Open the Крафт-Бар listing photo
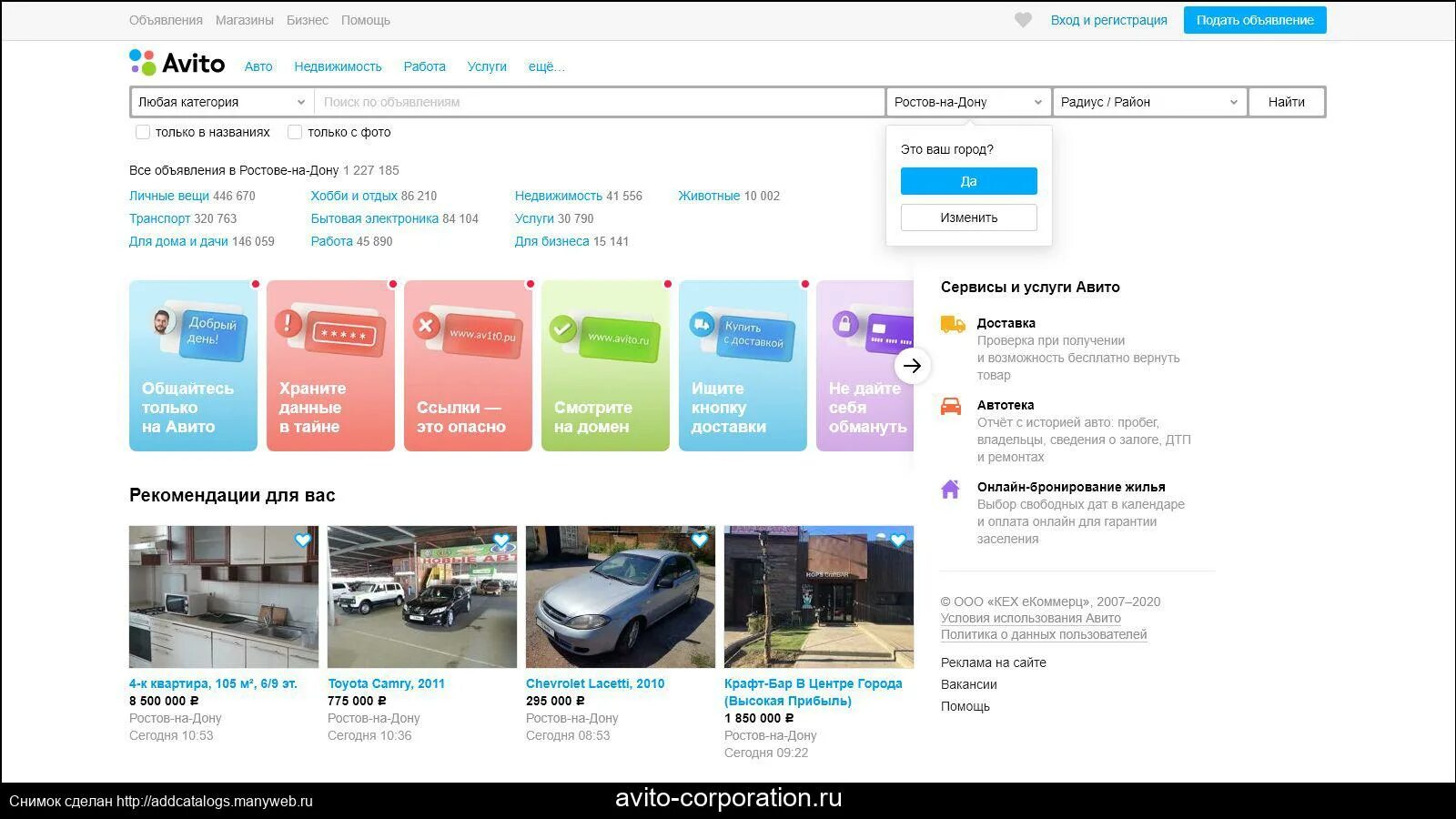Image resolution: width=1456 pixels, height=819 pixels. pos(819,597)
